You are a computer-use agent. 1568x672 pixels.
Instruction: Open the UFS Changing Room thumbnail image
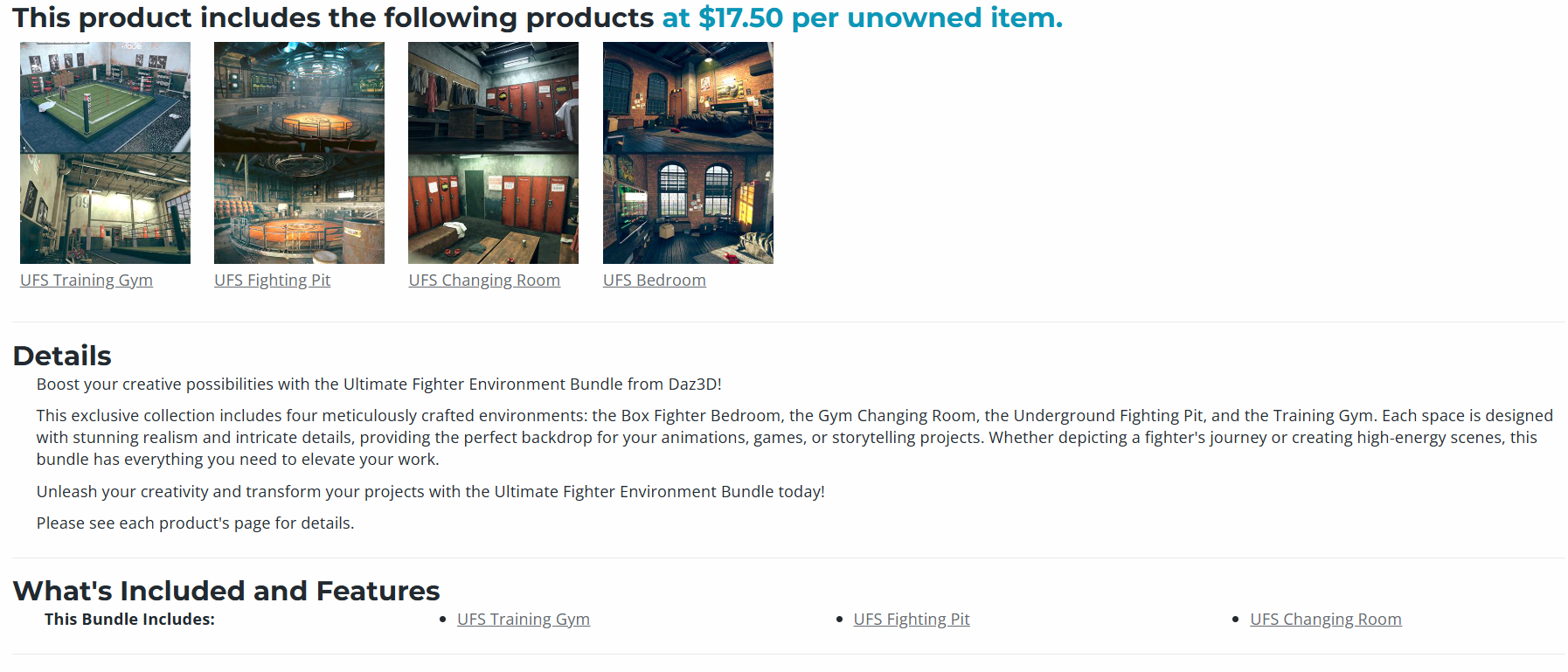493,153
